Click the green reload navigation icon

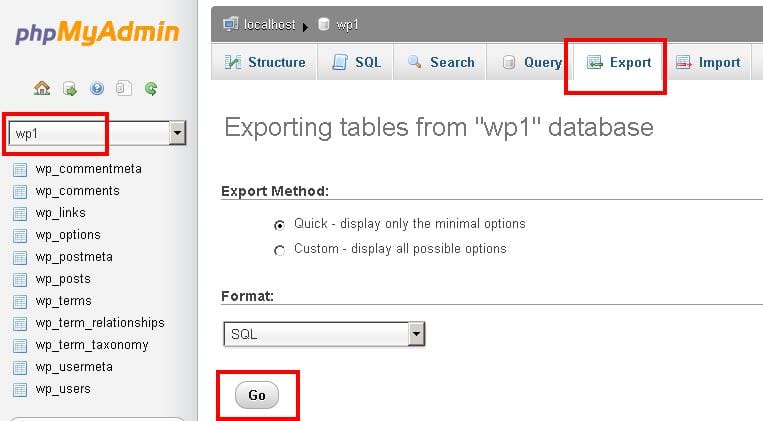(151, 89)
